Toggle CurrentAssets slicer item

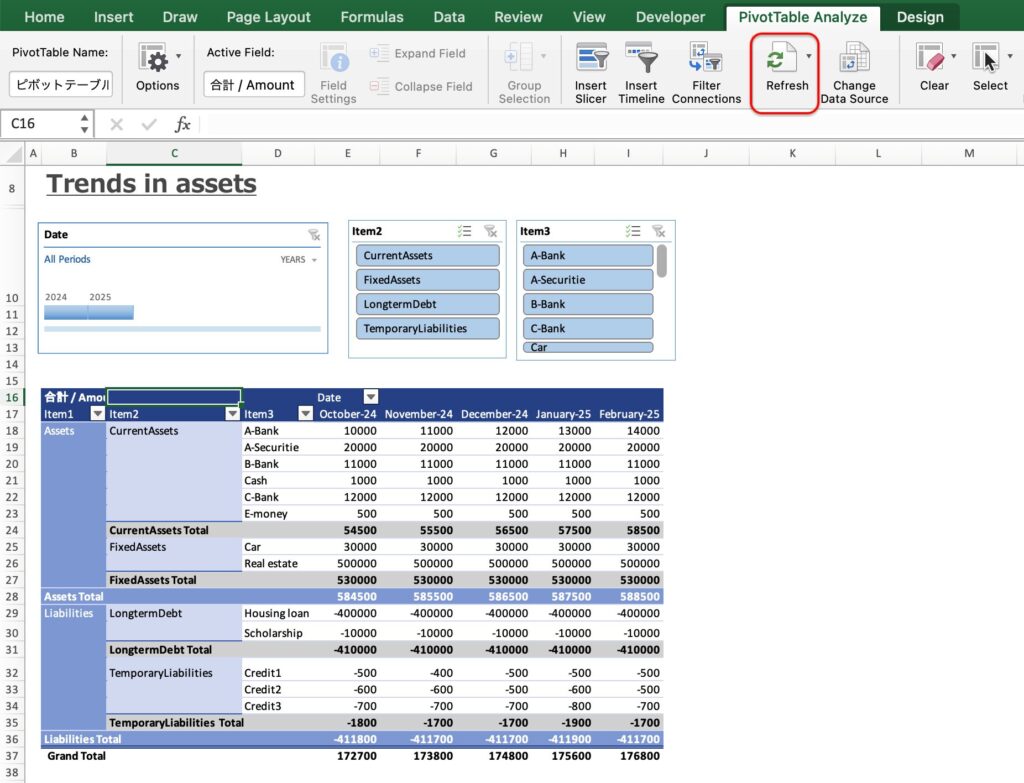(428, 255)
